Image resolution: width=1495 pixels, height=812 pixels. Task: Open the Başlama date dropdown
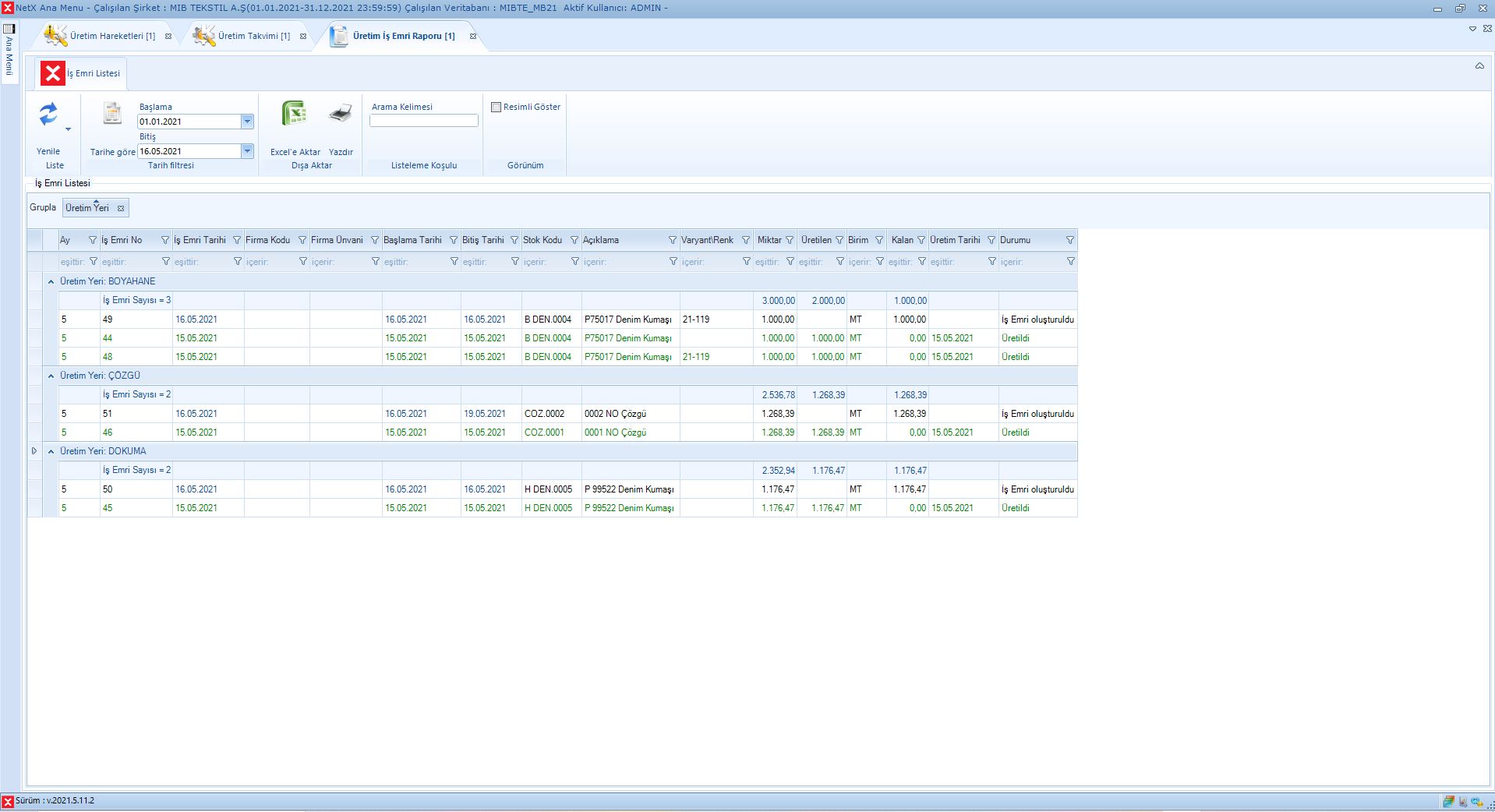pyautogui.click(x=247, y=122)
